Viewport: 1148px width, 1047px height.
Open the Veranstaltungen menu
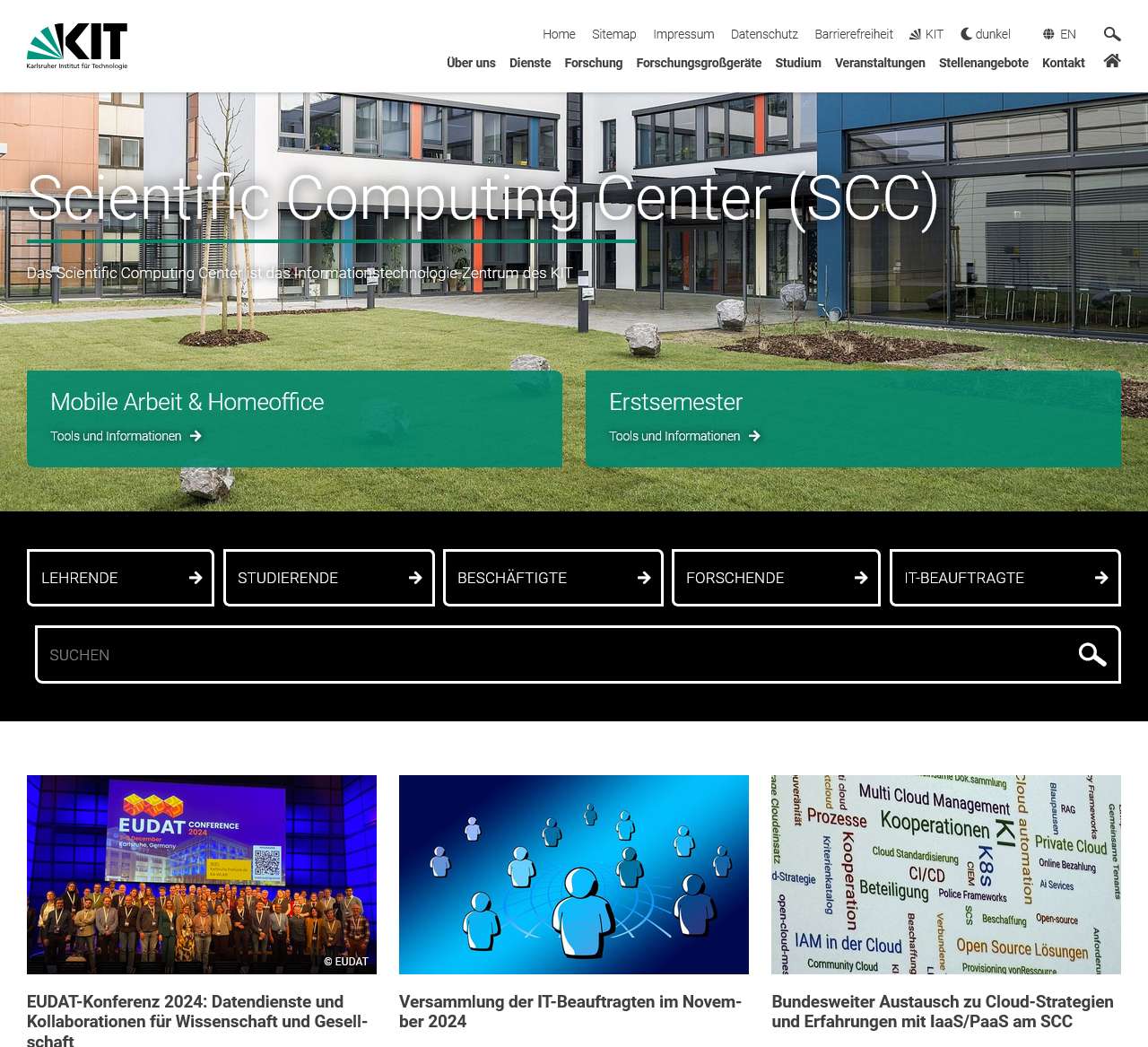point(880,63)
